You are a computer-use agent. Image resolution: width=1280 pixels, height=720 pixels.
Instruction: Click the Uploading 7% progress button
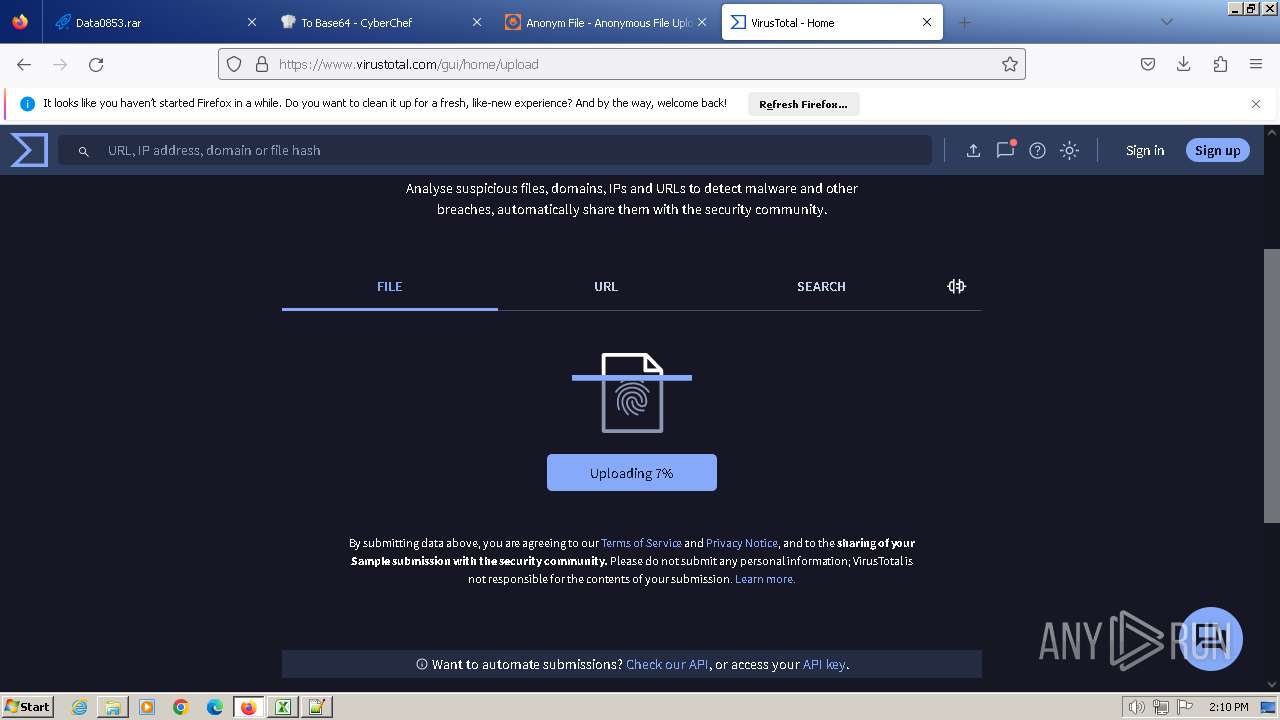[x=632, y=473]
